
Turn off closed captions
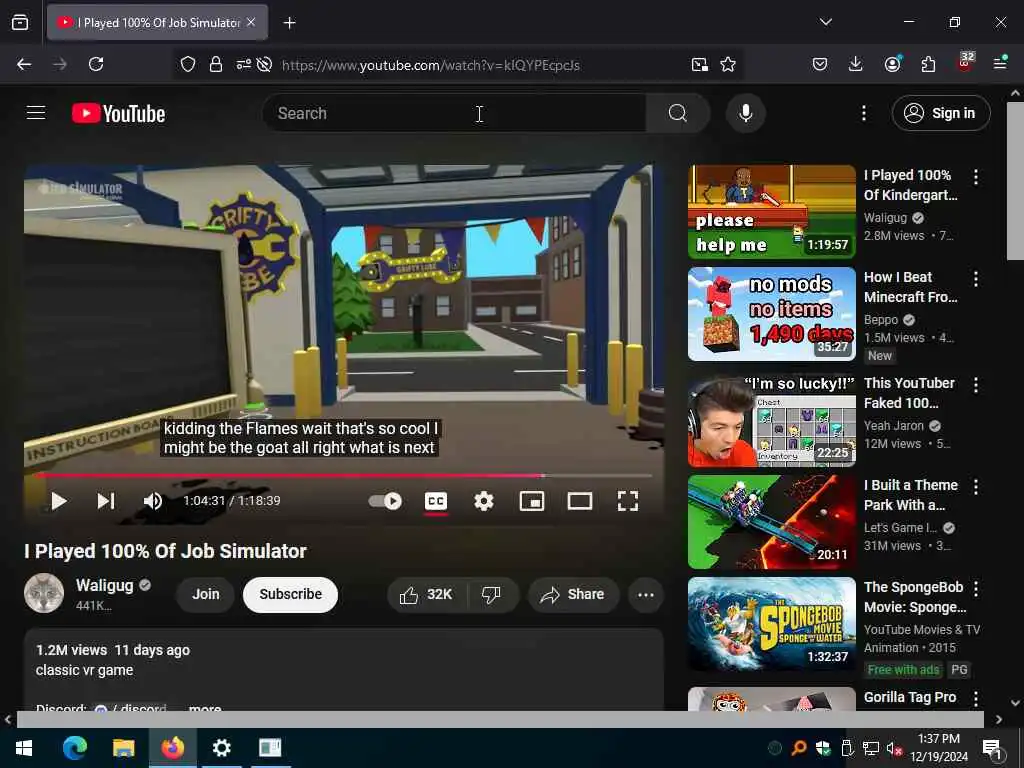pos(436,501)
